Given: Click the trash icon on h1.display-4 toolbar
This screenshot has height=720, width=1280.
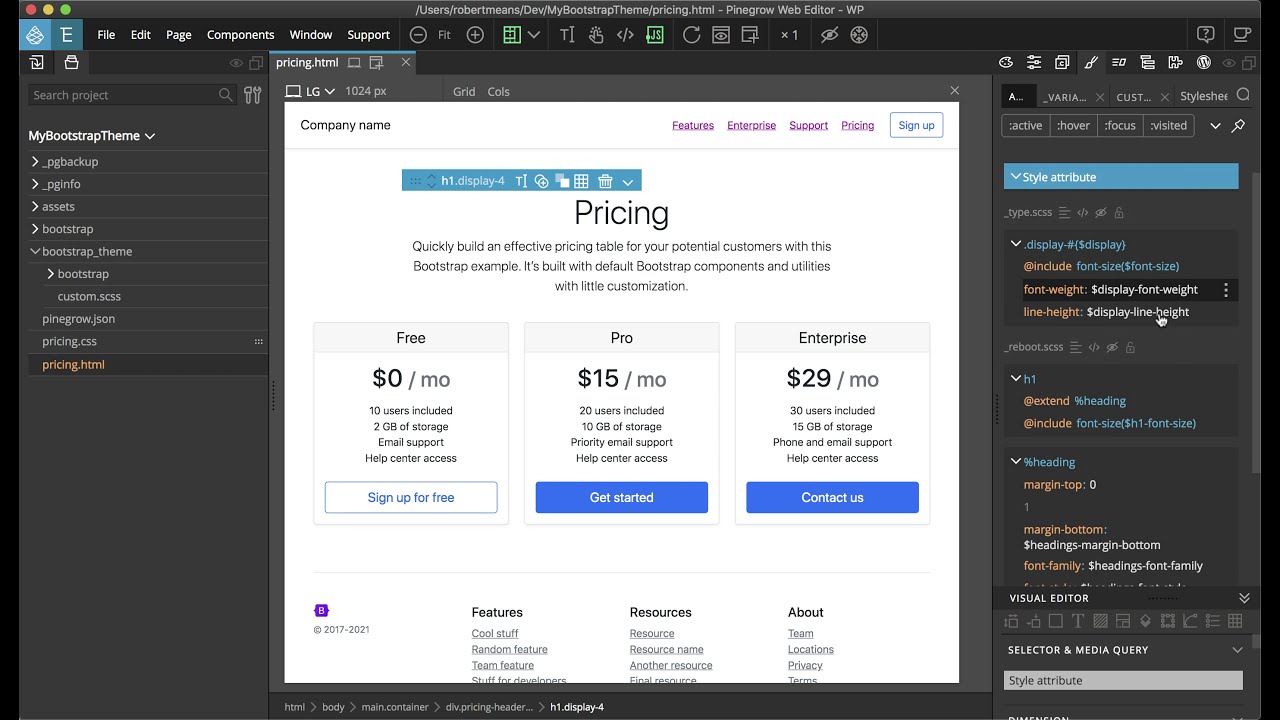Looking at the screenshot, I should [605, 181].
